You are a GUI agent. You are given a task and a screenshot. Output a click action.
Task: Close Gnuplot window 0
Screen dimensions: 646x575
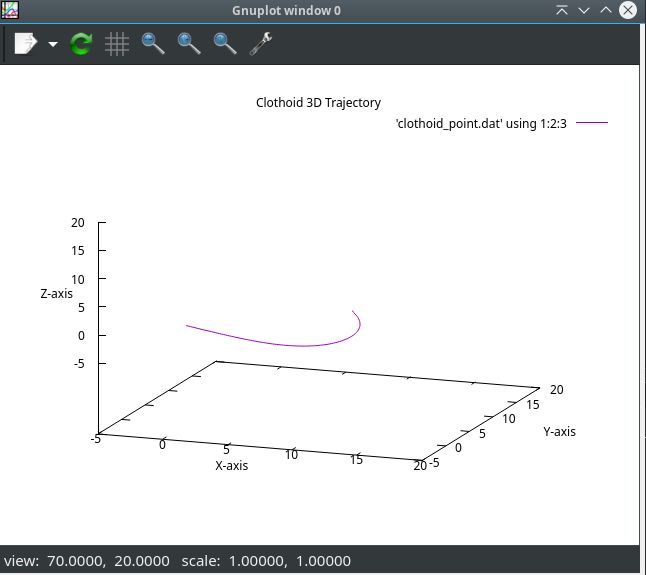coord(628,10)
